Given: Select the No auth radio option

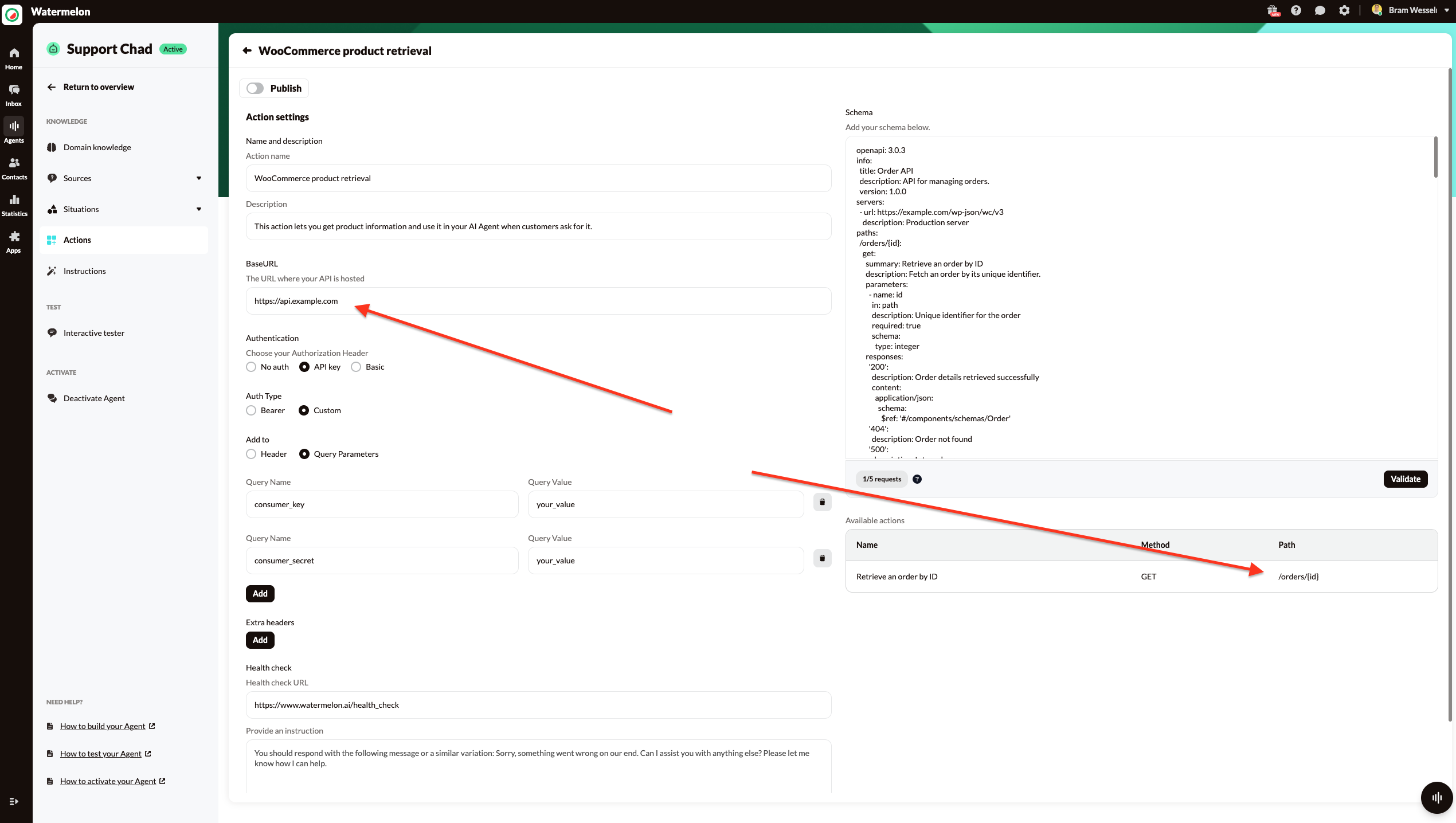Looking at the screenshot, I should 251,367.
